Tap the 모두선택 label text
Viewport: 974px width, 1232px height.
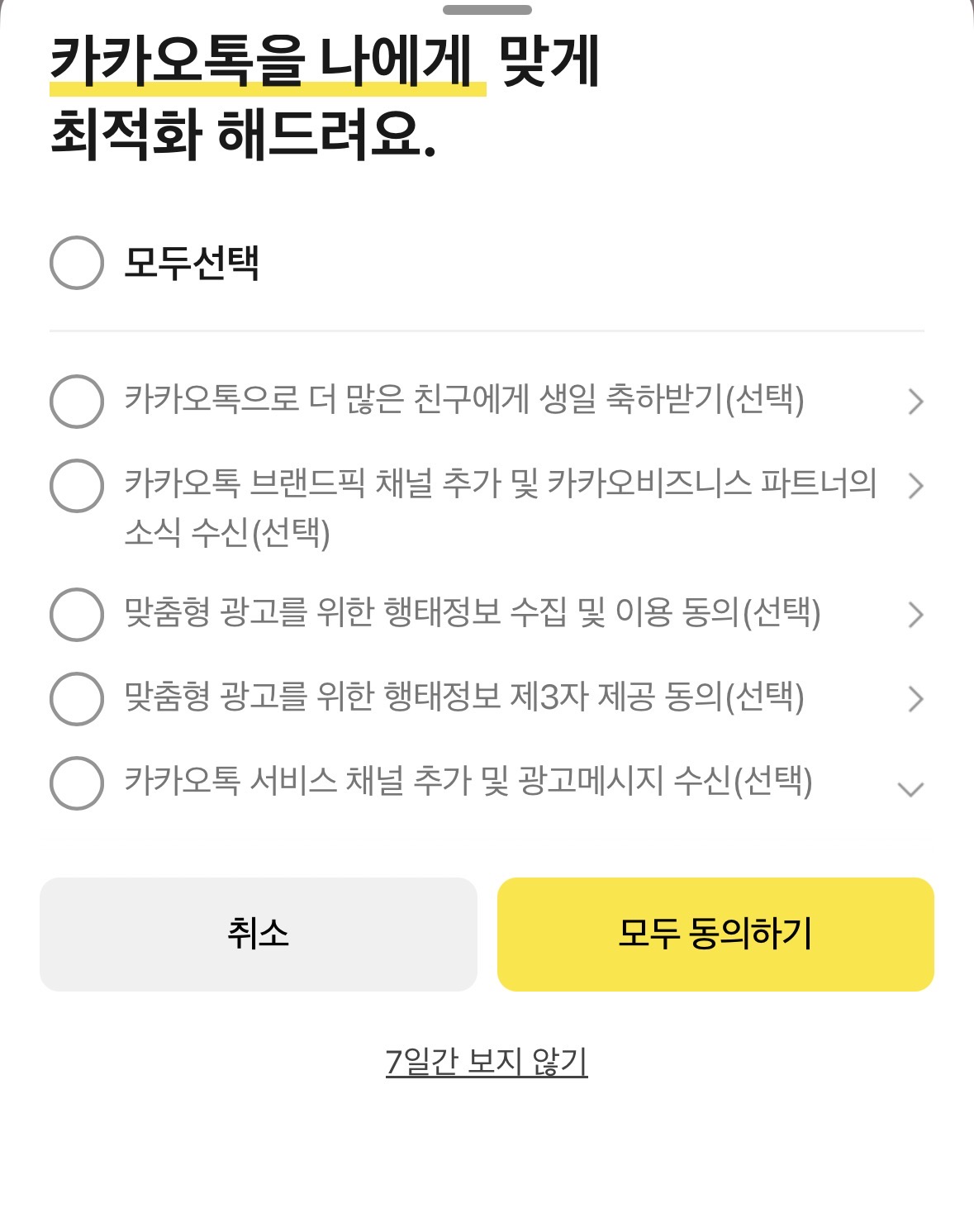click(192, 263)
